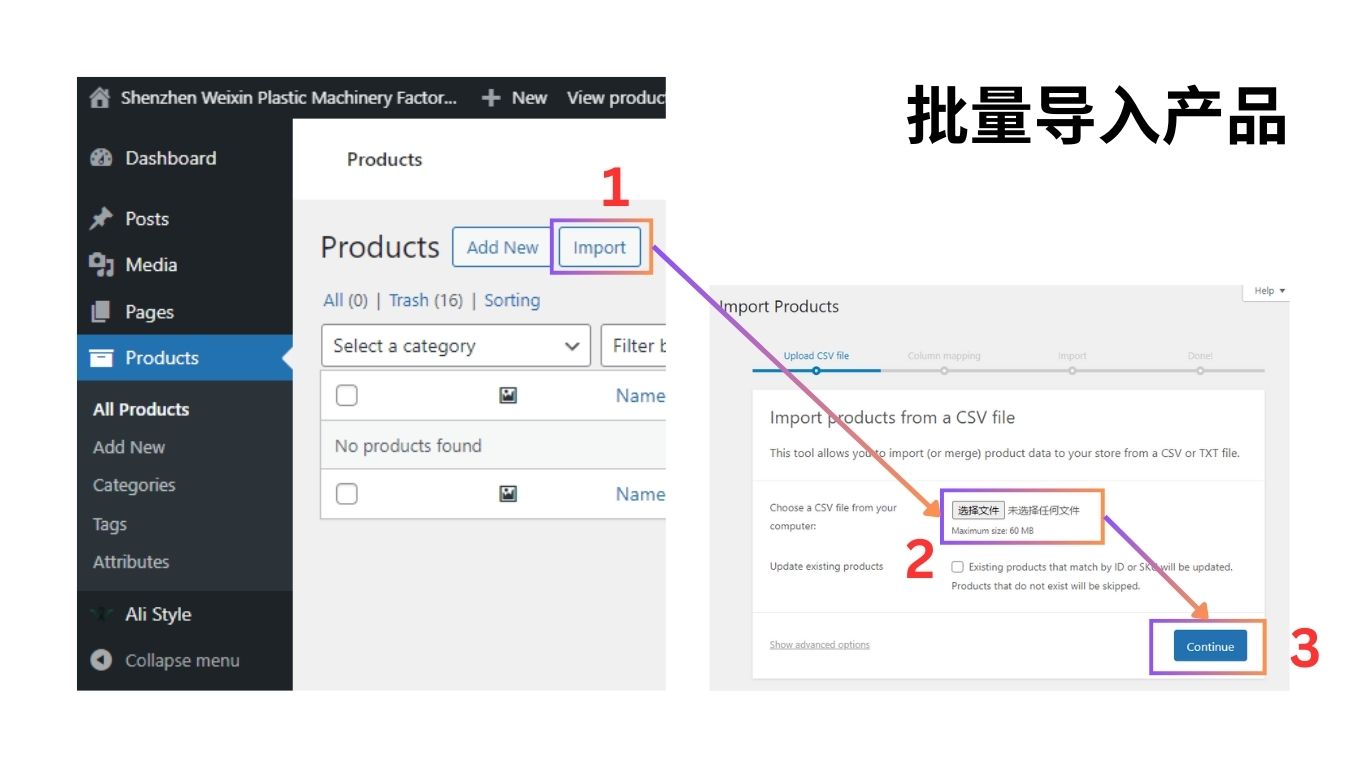Click the home icon in admin bar
The height and width of the screenshot is (768, 1366).
pos(99,98)
